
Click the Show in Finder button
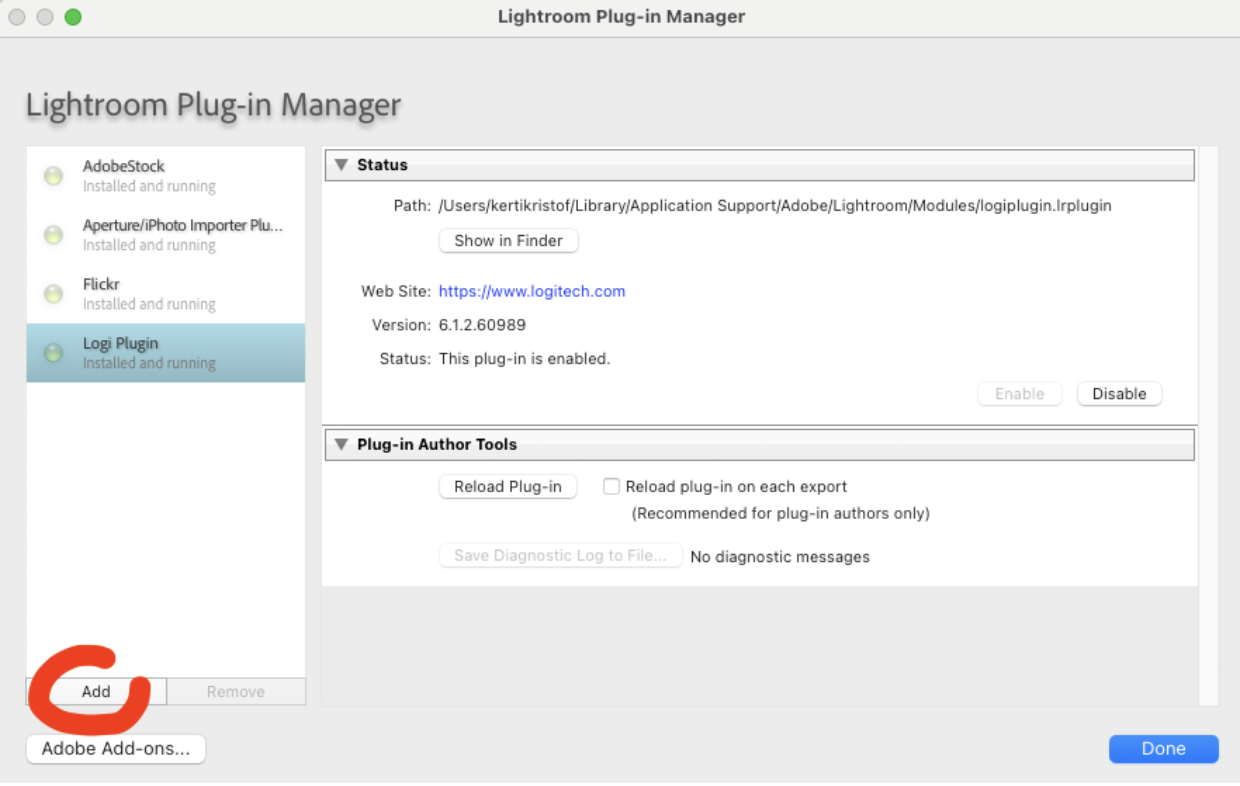tap(508, 241)
